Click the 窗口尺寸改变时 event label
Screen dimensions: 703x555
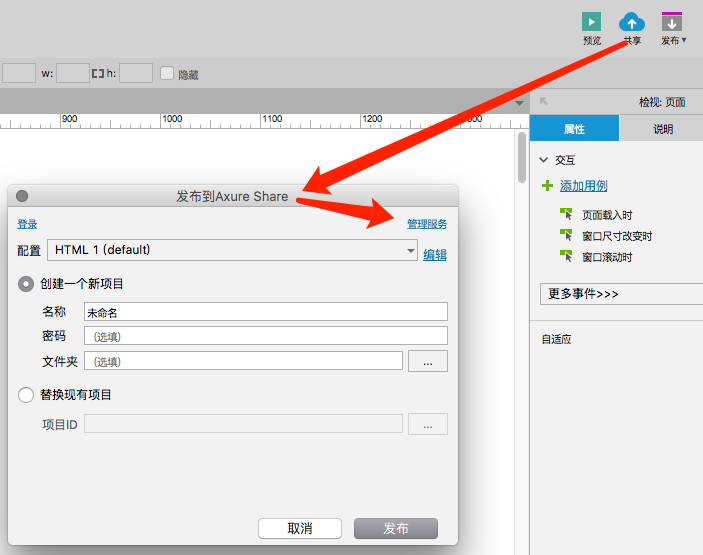pyautogui.click(x=617, y=236)
